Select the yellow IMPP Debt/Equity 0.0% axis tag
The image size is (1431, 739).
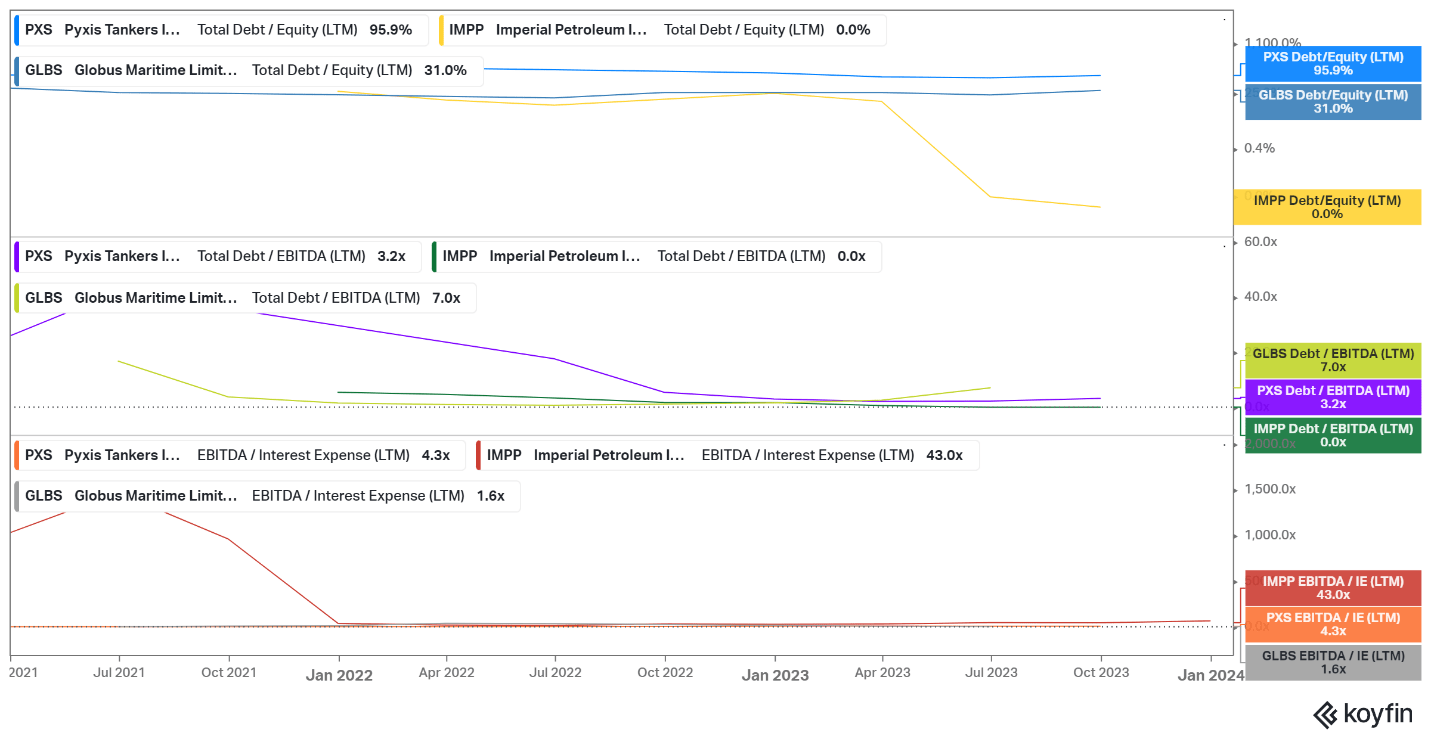pos(1326,207)
